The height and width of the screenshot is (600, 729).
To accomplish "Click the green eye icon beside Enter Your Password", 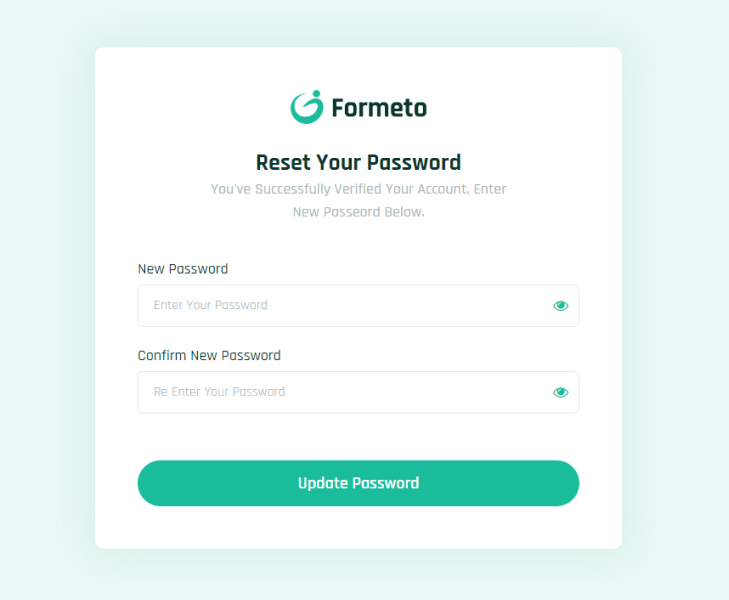I will point(560,306).
